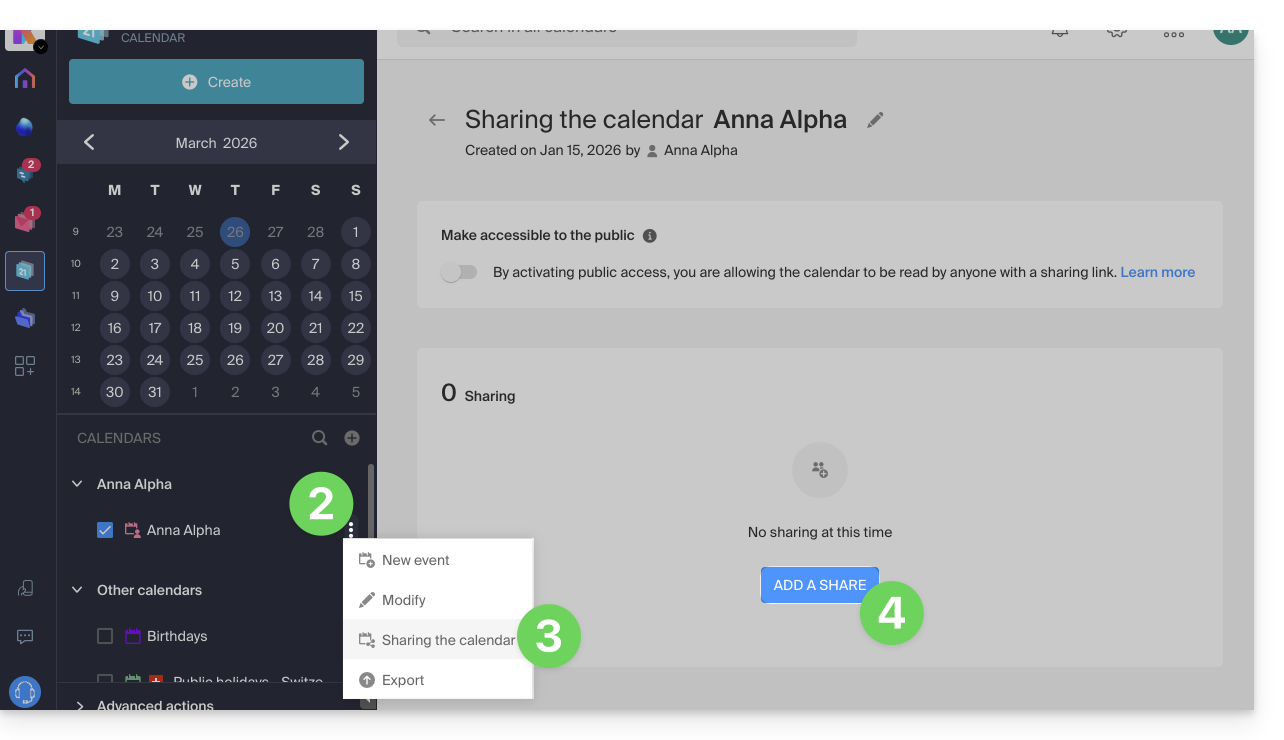The width and height of the screenshot is (1284, 740).
Task: Enable the Birthdays calendar checkbox
Action: [105, 636]
